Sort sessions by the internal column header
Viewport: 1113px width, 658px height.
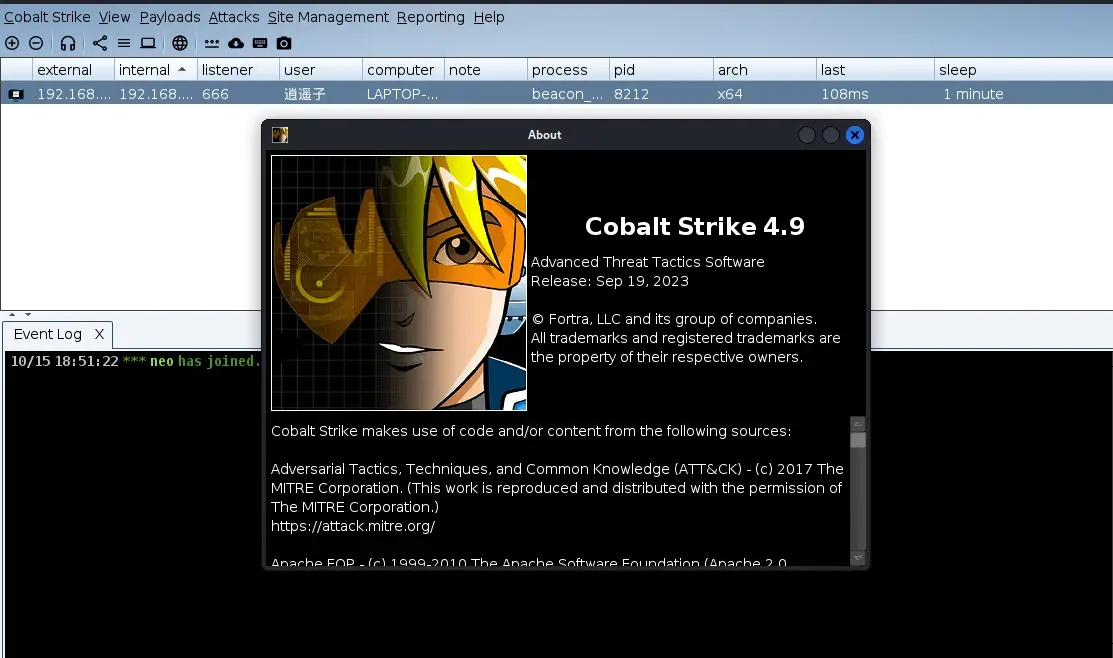(x=144, y=70)
